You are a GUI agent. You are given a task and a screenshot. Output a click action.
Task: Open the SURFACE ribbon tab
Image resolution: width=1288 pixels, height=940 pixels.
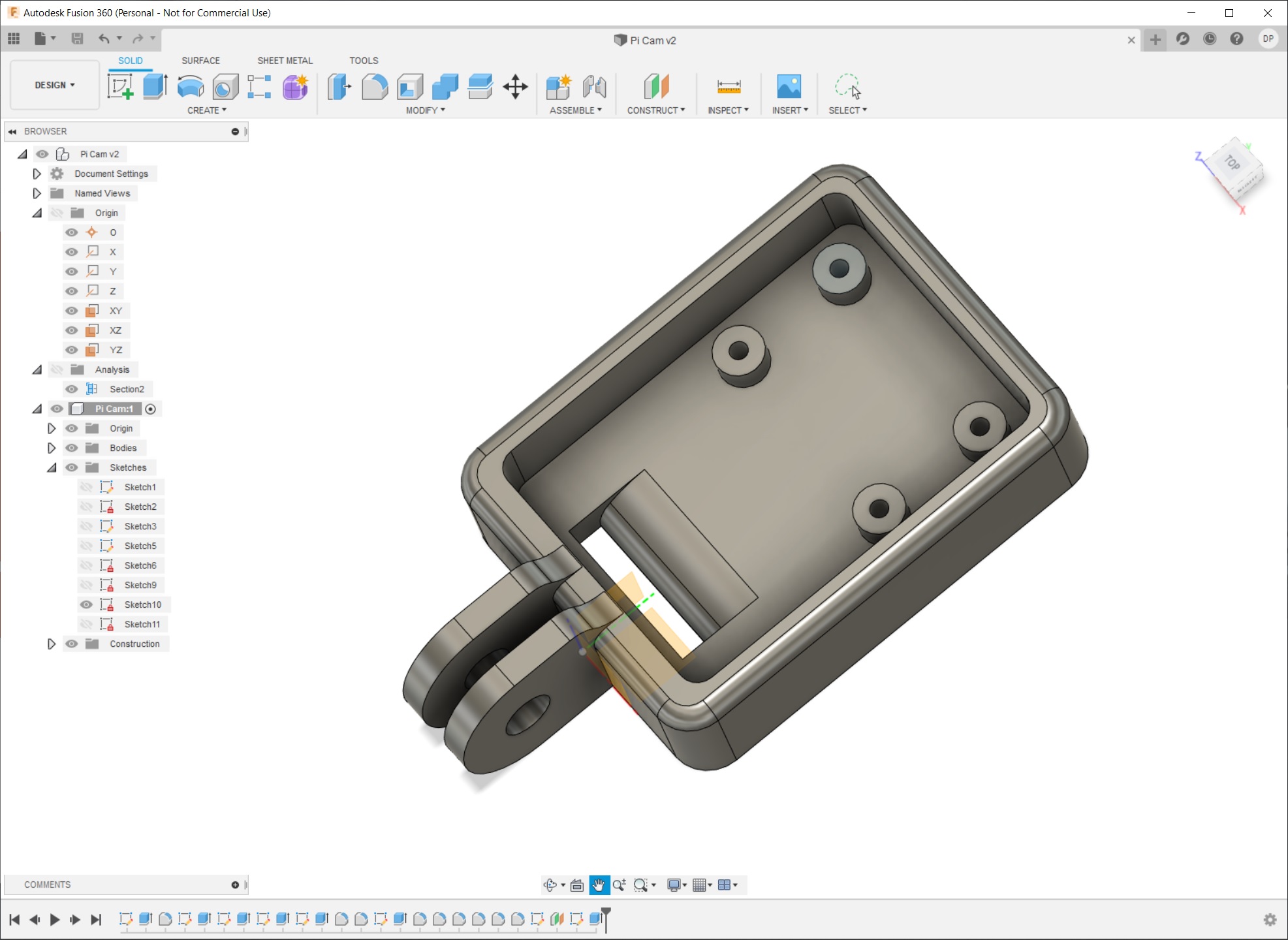(x=200, y=60)
